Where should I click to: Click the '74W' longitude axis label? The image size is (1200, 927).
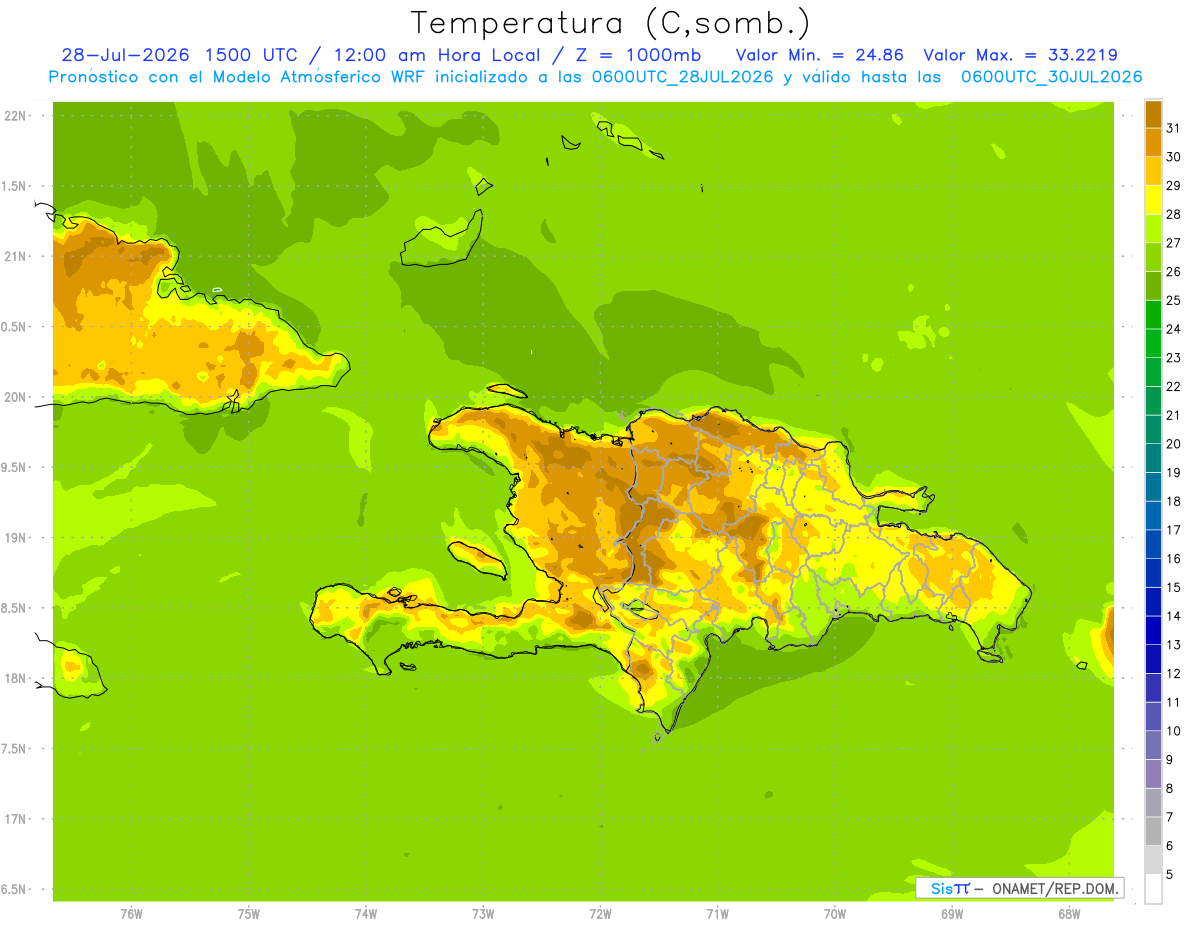click(x=365, y=914)
